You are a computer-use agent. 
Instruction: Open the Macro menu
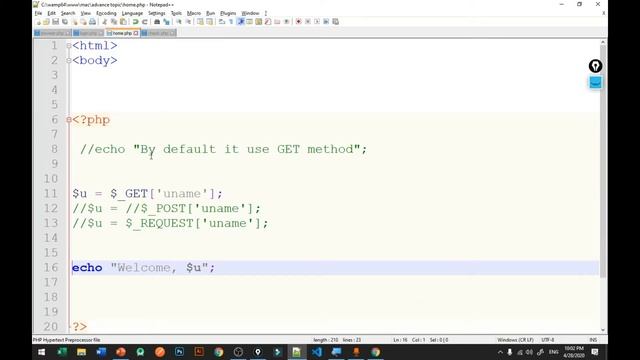194,13
